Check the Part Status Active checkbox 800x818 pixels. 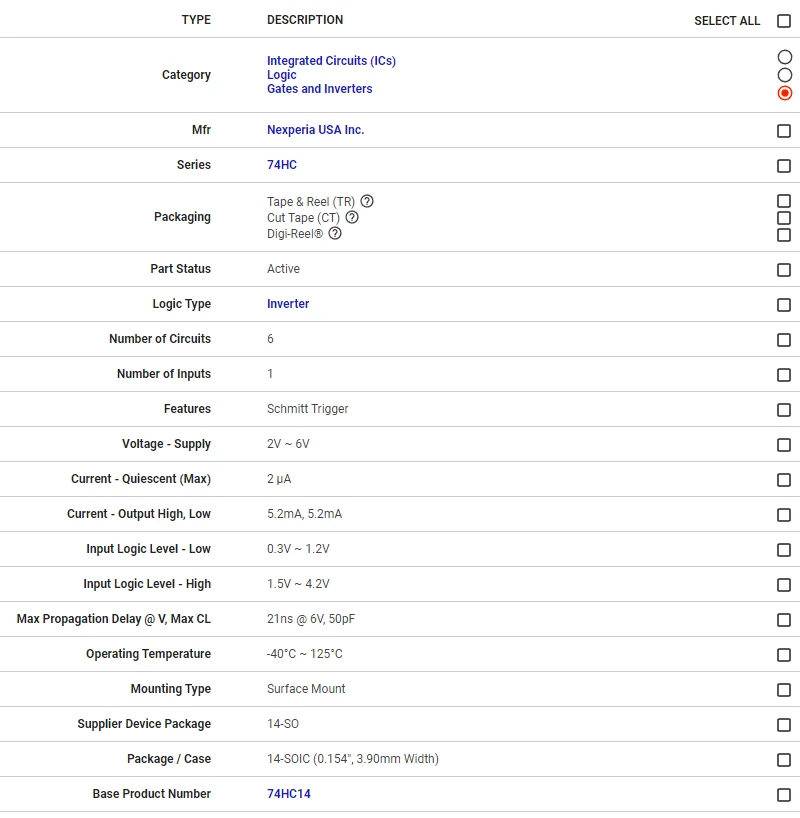(x=784, y=270)
